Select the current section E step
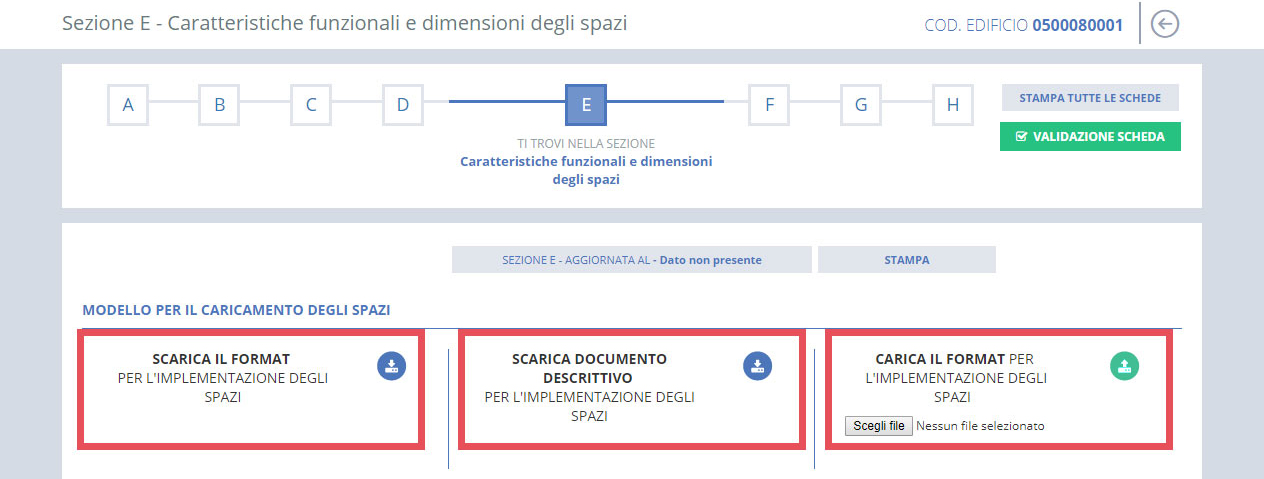 tap(586, 105)
